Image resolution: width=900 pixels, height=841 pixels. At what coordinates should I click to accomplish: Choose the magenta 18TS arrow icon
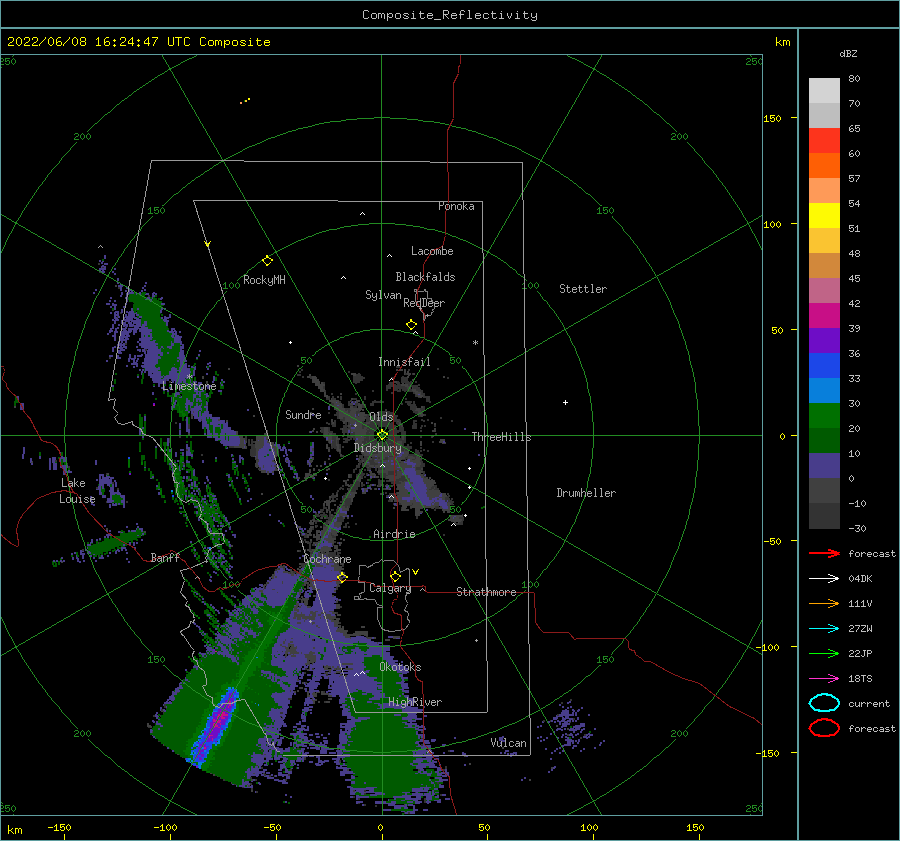[824, 679]
